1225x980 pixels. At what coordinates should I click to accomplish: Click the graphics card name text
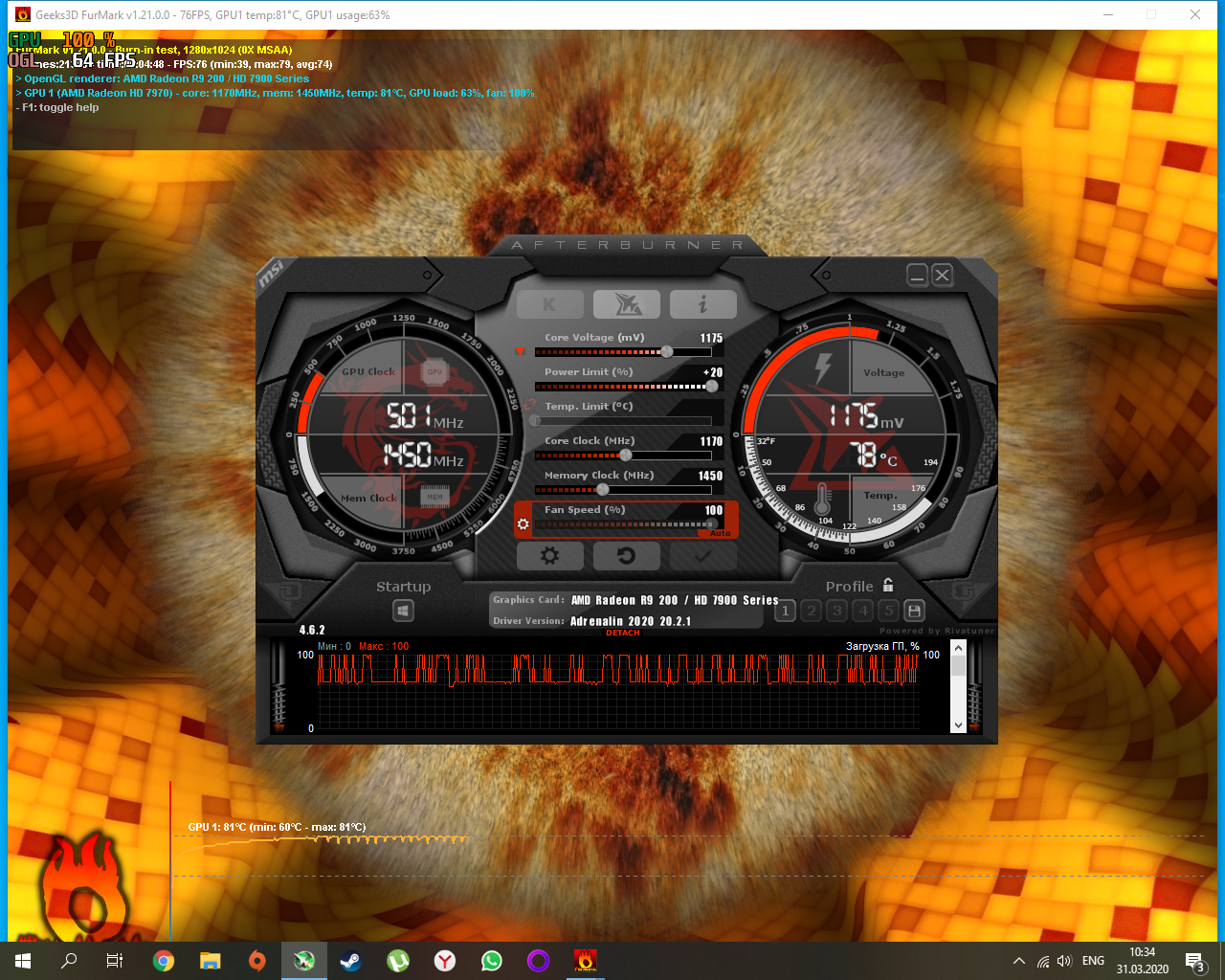(x=675, y=600)
